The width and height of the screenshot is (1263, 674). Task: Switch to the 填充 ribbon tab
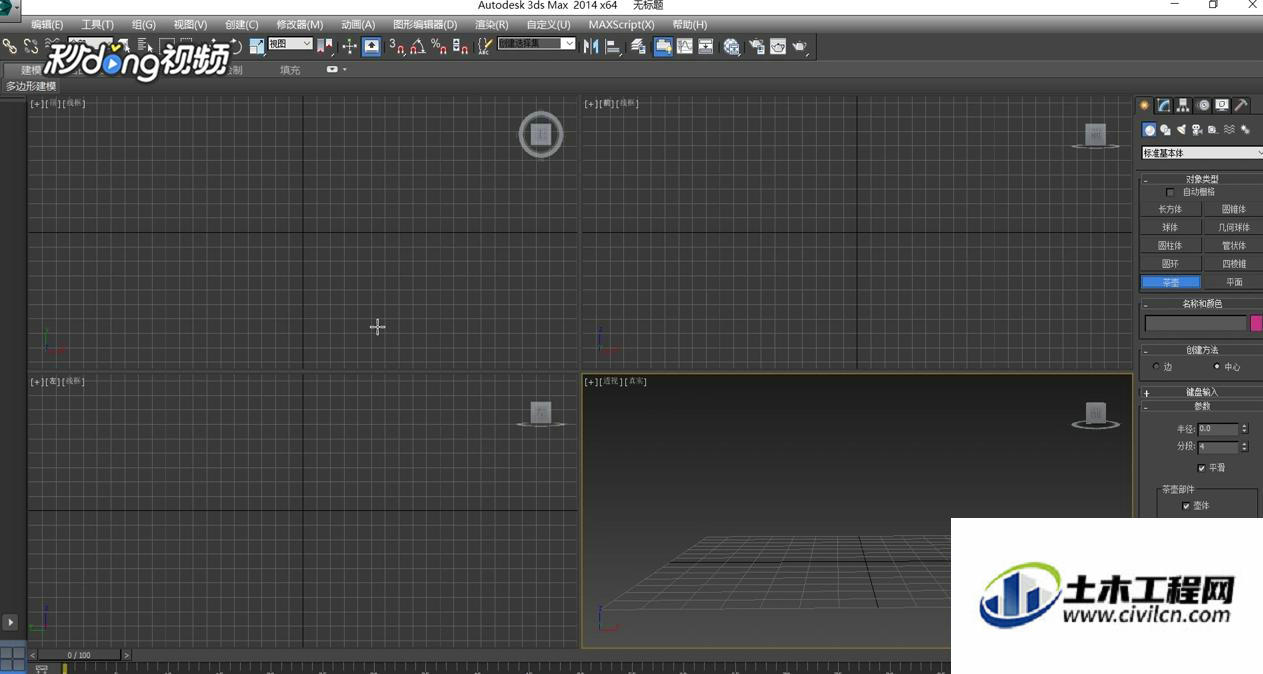point(290,70)
